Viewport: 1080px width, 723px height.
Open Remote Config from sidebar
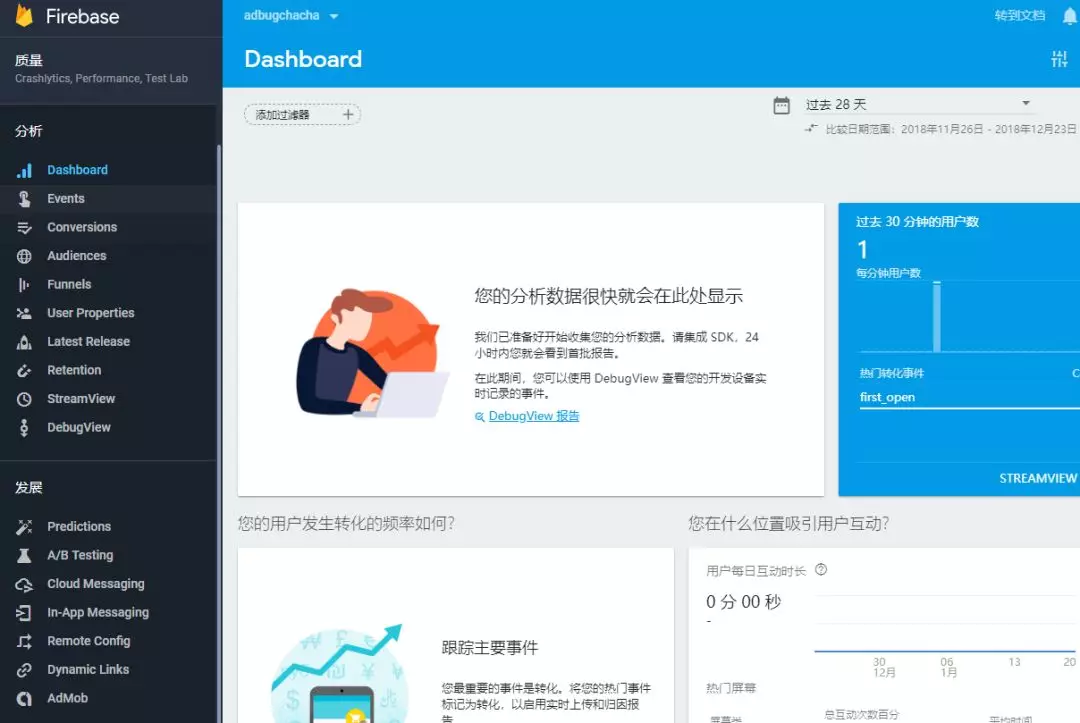(89, 641)
